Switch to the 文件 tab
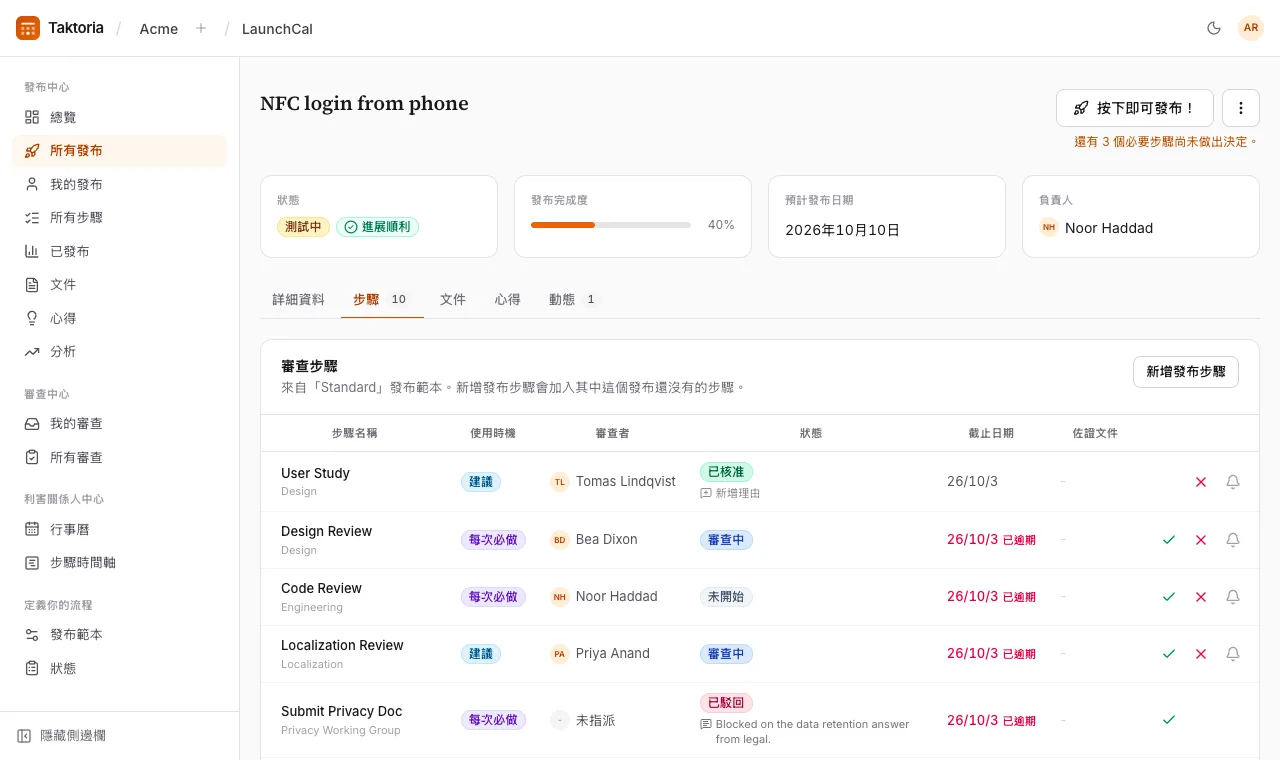Screen dimensions: 1280x760 [x=453, y=299]
